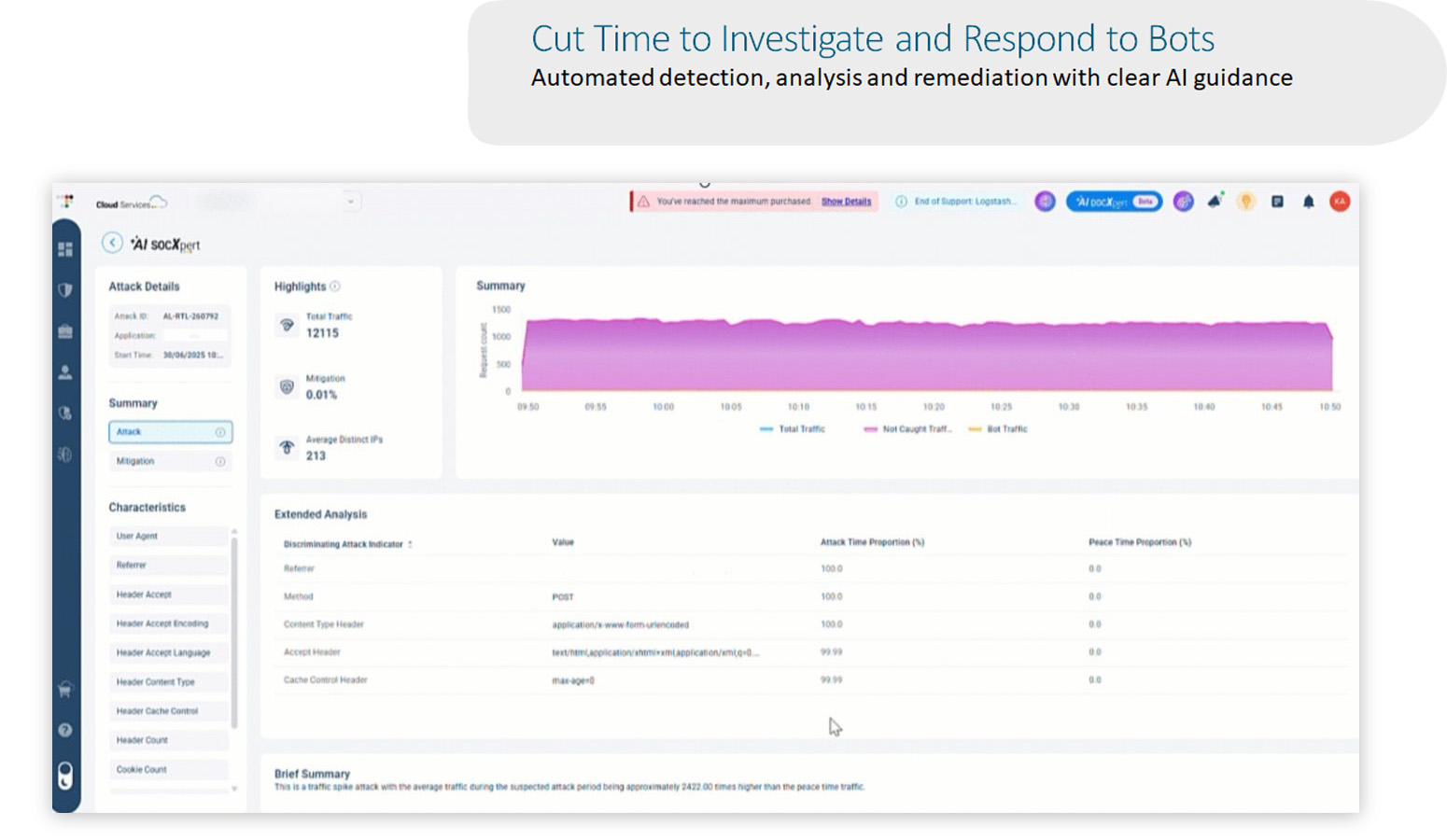The width and height of the screenshot is (1447, 840).
Task: Select the Attack summary tab
Action: coord(170,432)
